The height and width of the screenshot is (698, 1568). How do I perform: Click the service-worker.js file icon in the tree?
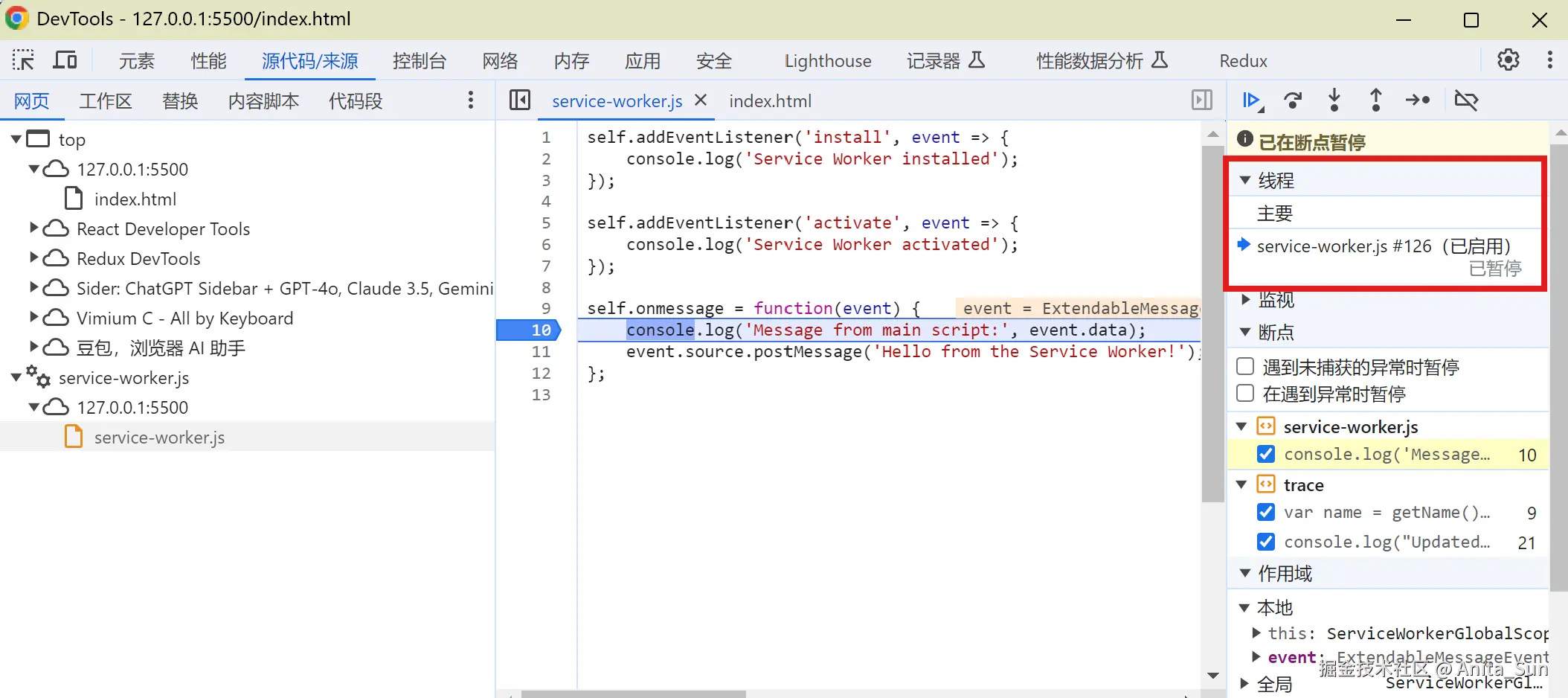[74, 437]
